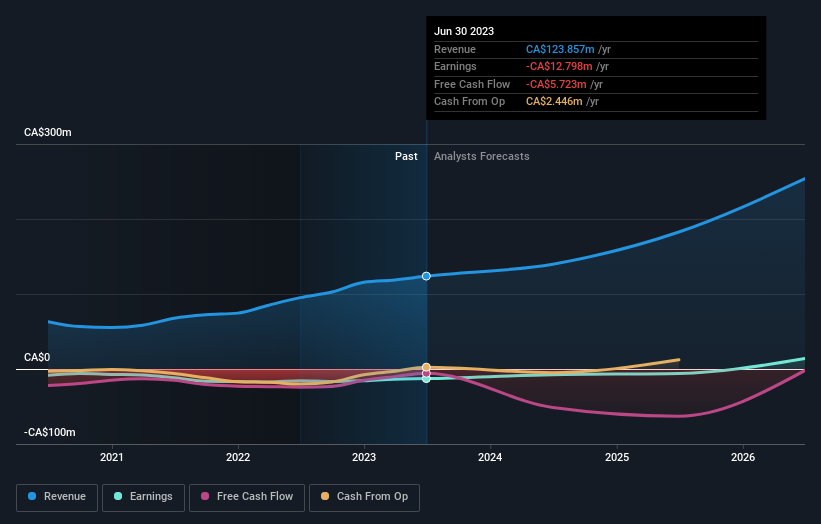Image resolution: width=821 pixels, height=524 pixels.
Task: Click the 2022 x-axis label
Action: [x=238, y=457]
